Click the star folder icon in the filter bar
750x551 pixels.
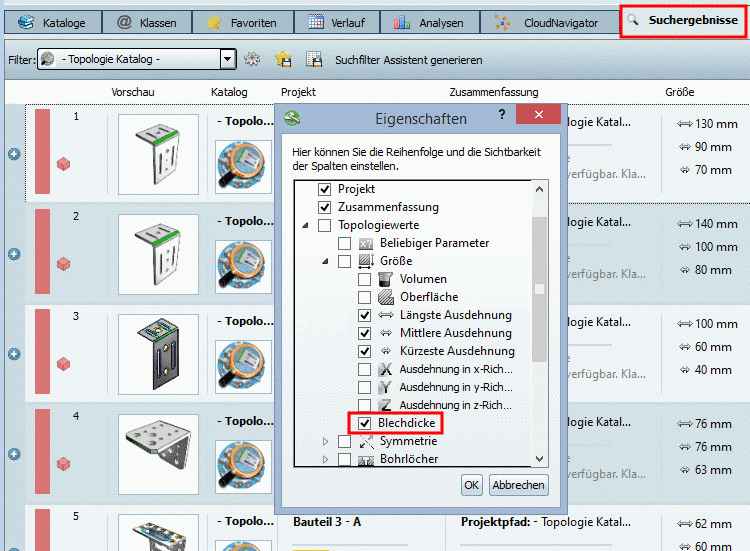coord(283,59)
